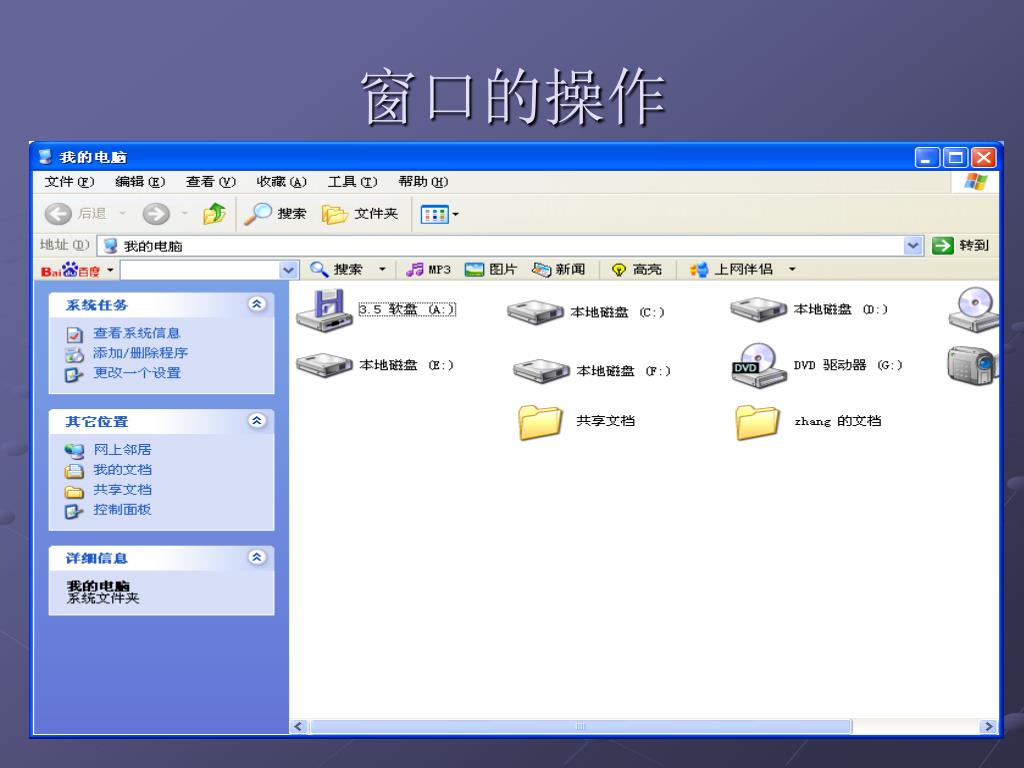Click 更改一个设置 link
The image size is (1024, 768).
pos(136,373)
